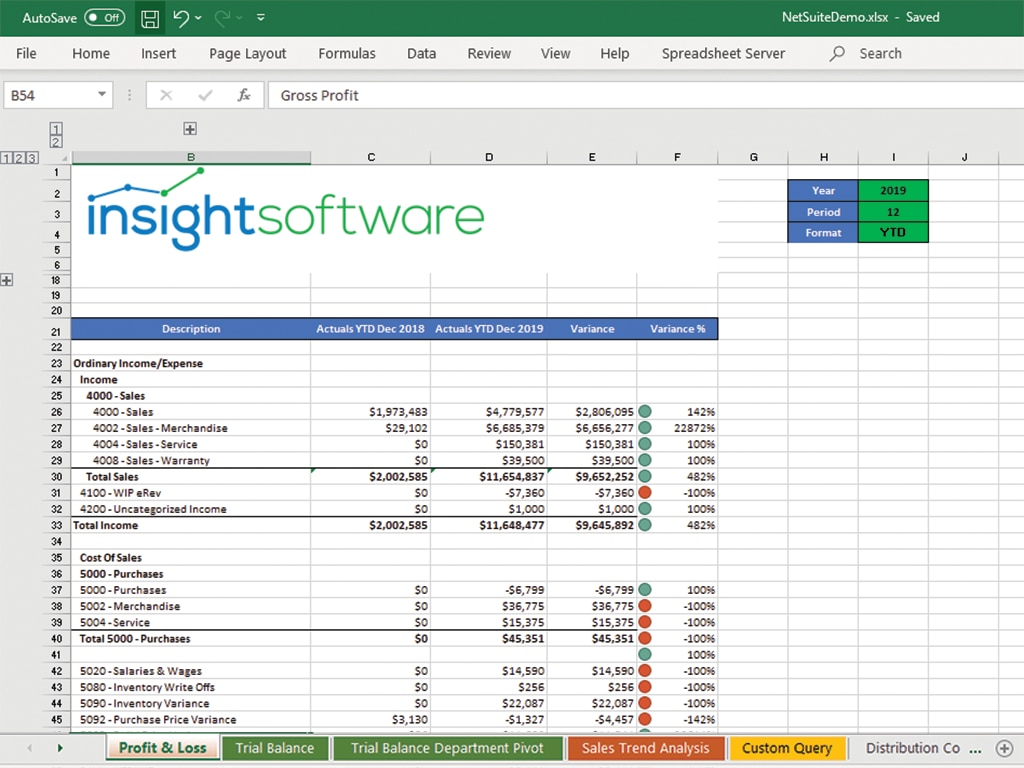Switch to the Trial Balance sheet tab
The height and width of the screenshot is (768, 1024).
275,748
